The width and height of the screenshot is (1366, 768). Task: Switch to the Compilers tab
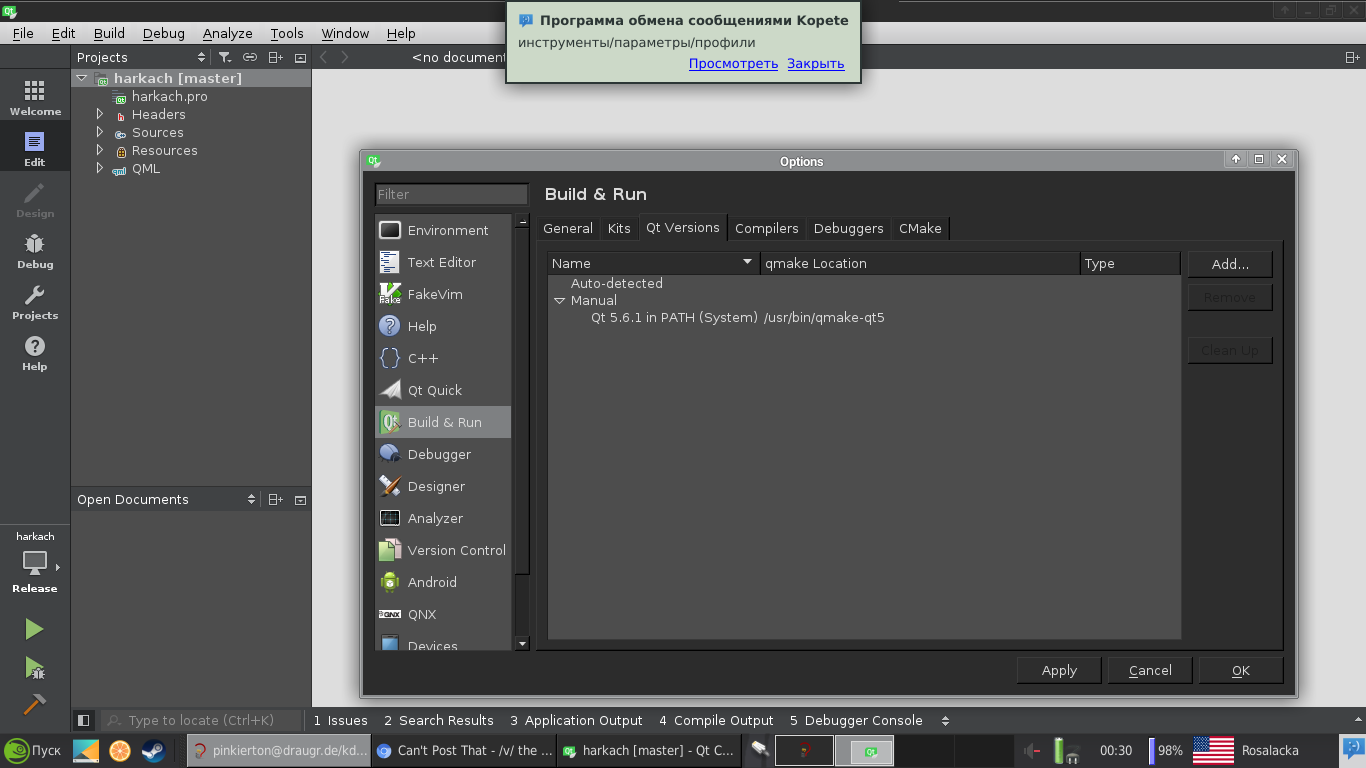[767, 228]
